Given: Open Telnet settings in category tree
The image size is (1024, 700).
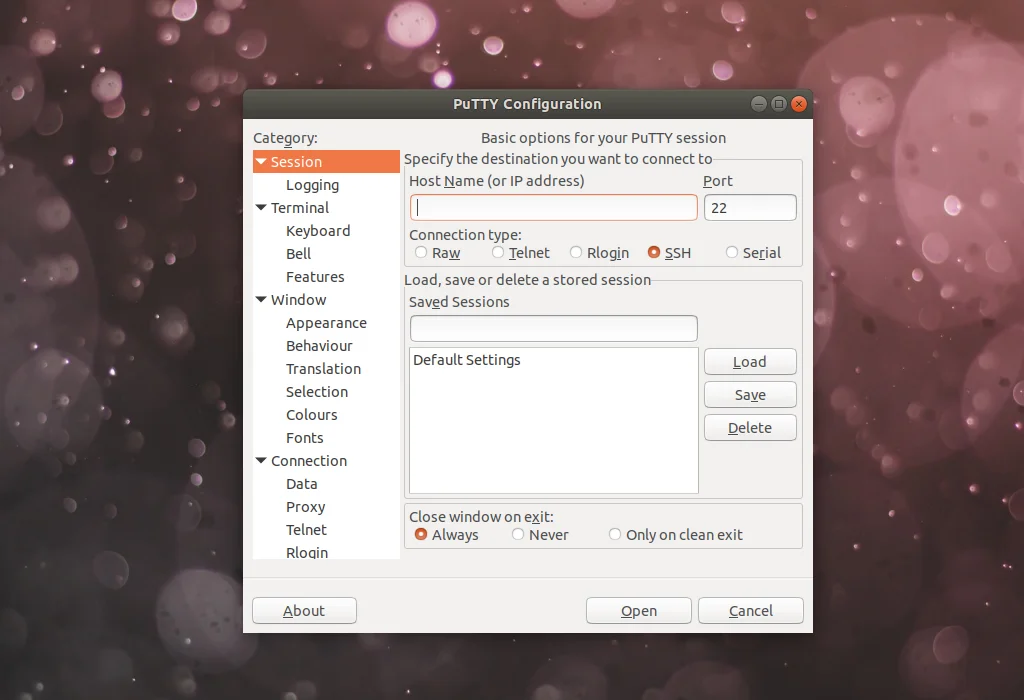Looking at the screenshot, I should [x=306, y=530].
